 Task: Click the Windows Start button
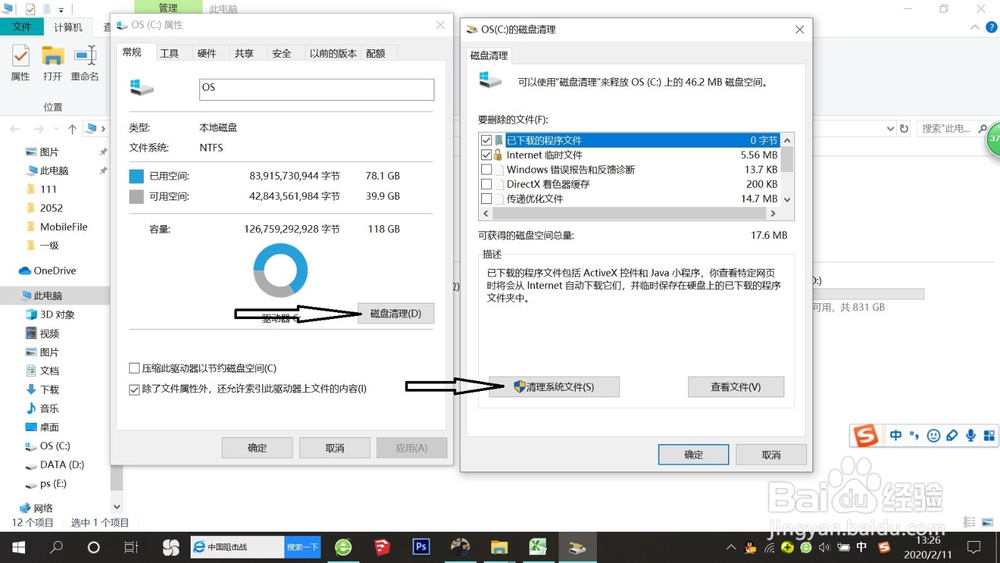[x=18, y=547]
